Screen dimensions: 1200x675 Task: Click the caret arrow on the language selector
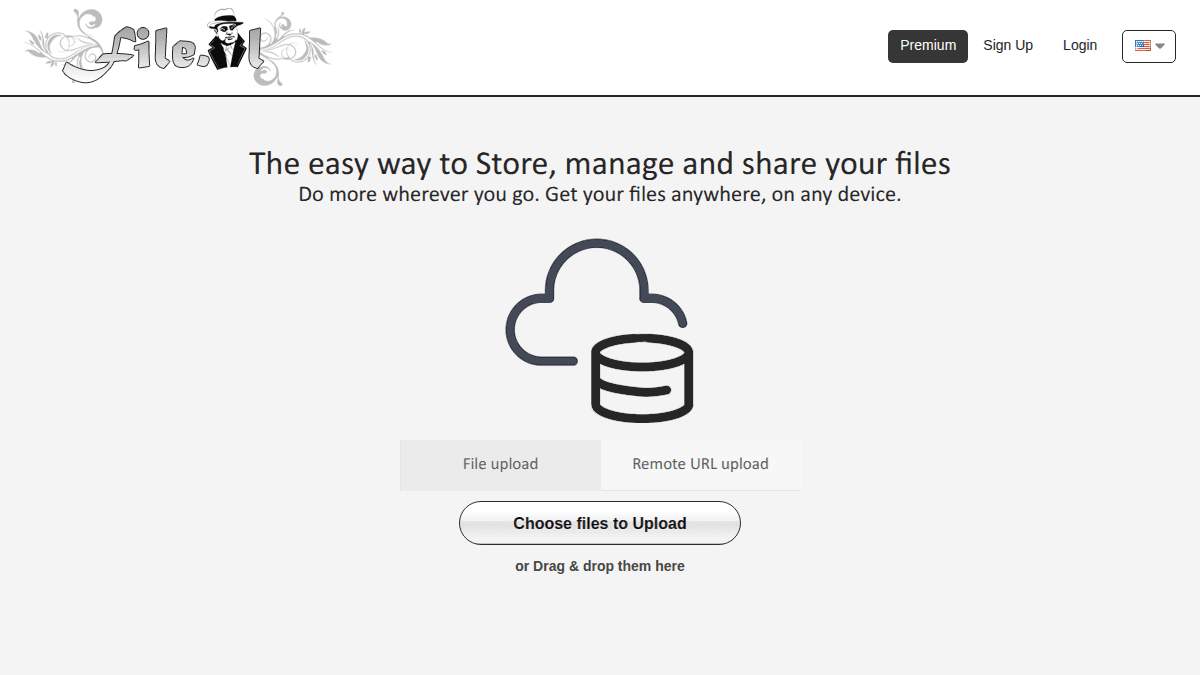pyautogui.click(x=1159, y=46)
